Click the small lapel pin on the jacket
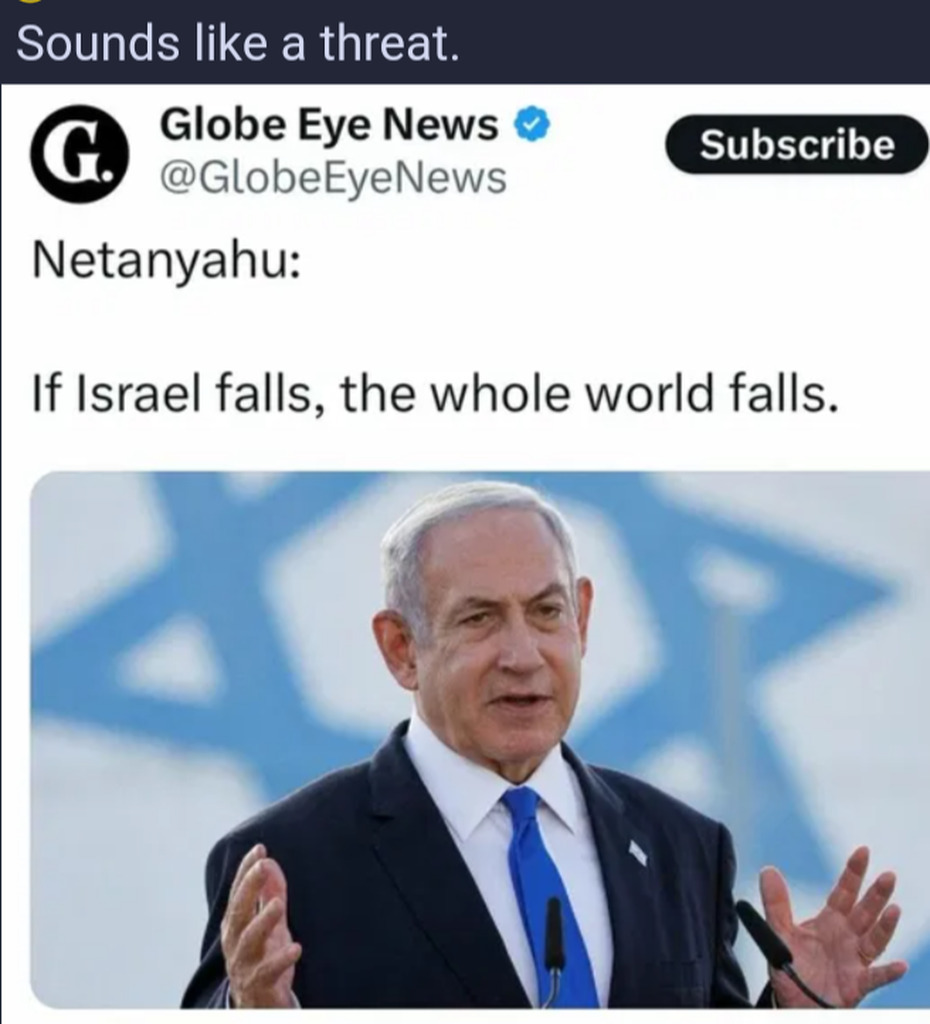This screenshot has height=1024, width=930. point(638,852)
